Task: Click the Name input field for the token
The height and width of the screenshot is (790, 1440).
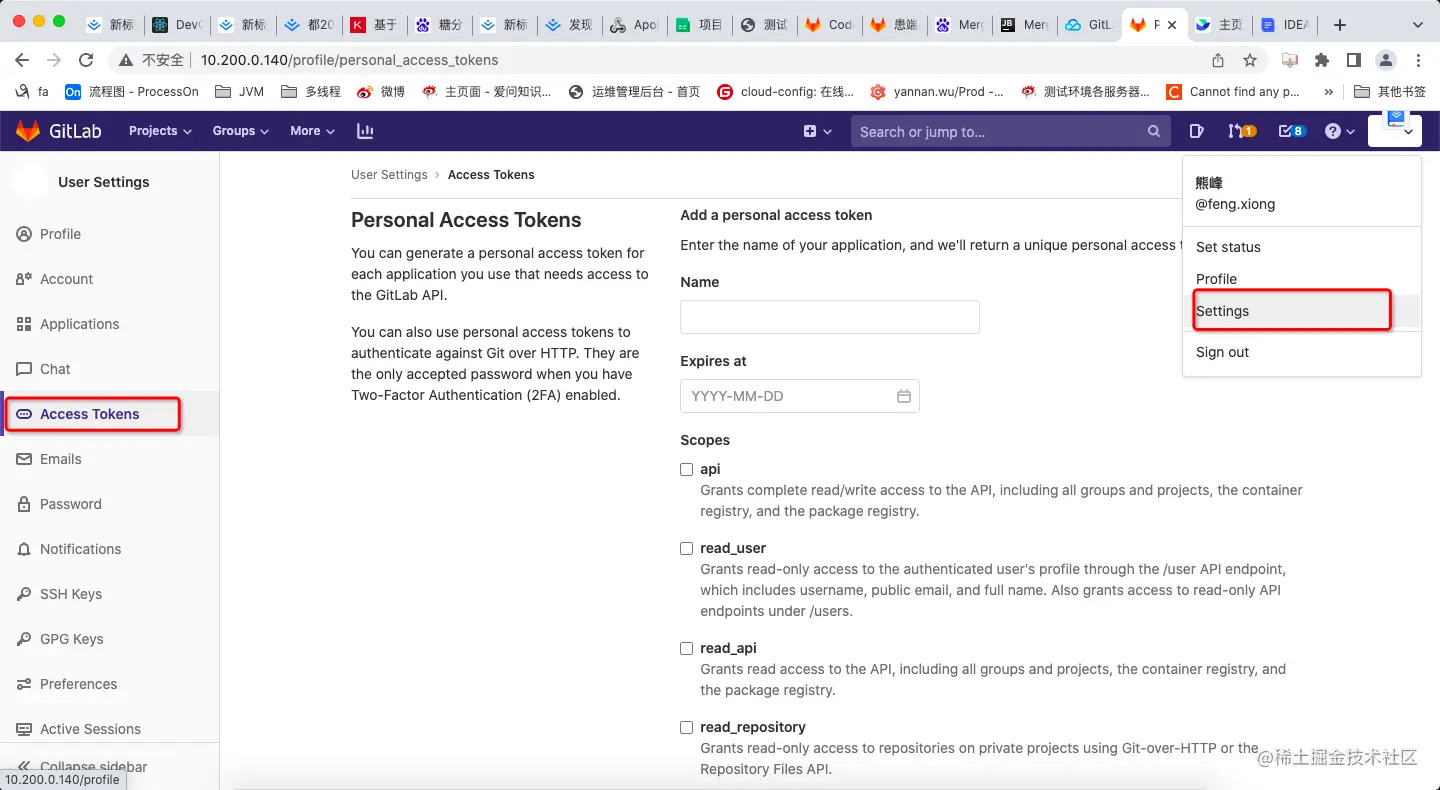Action: (829, 316)
